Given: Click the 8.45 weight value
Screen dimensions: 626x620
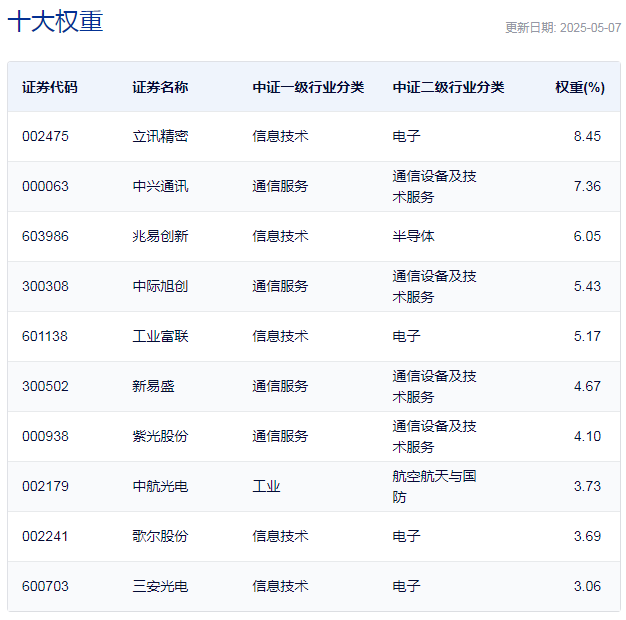Looking at the screenshot, I should pos(587,136).
